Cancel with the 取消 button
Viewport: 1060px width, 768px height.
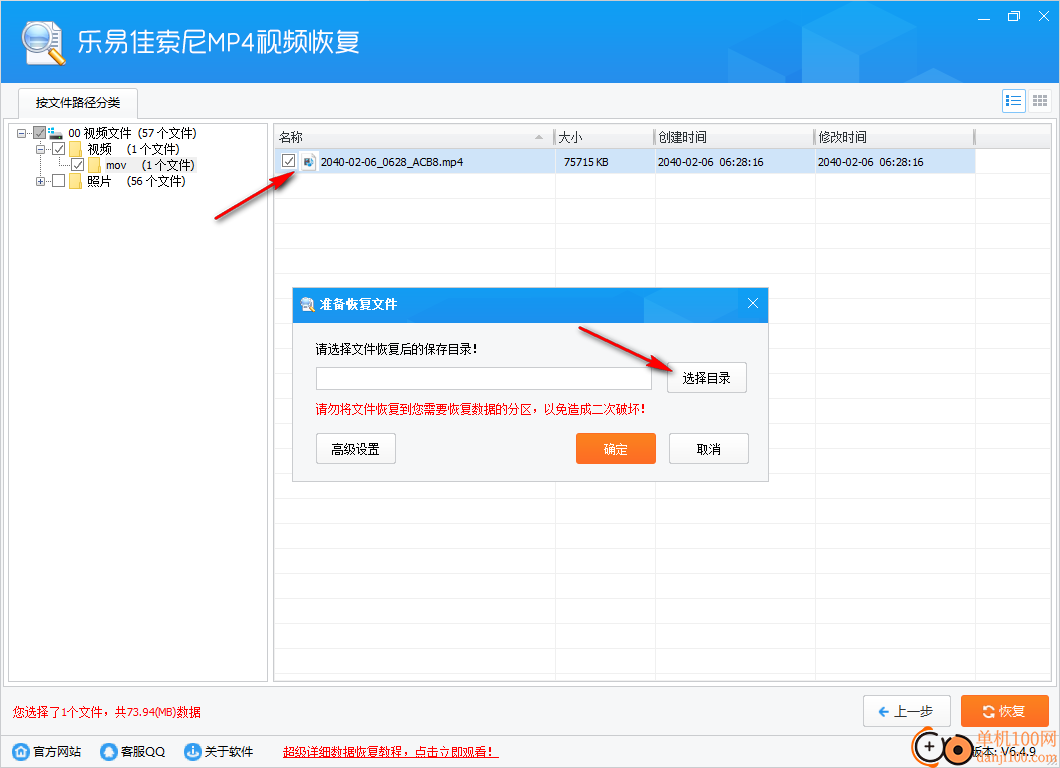coord(708,449)
